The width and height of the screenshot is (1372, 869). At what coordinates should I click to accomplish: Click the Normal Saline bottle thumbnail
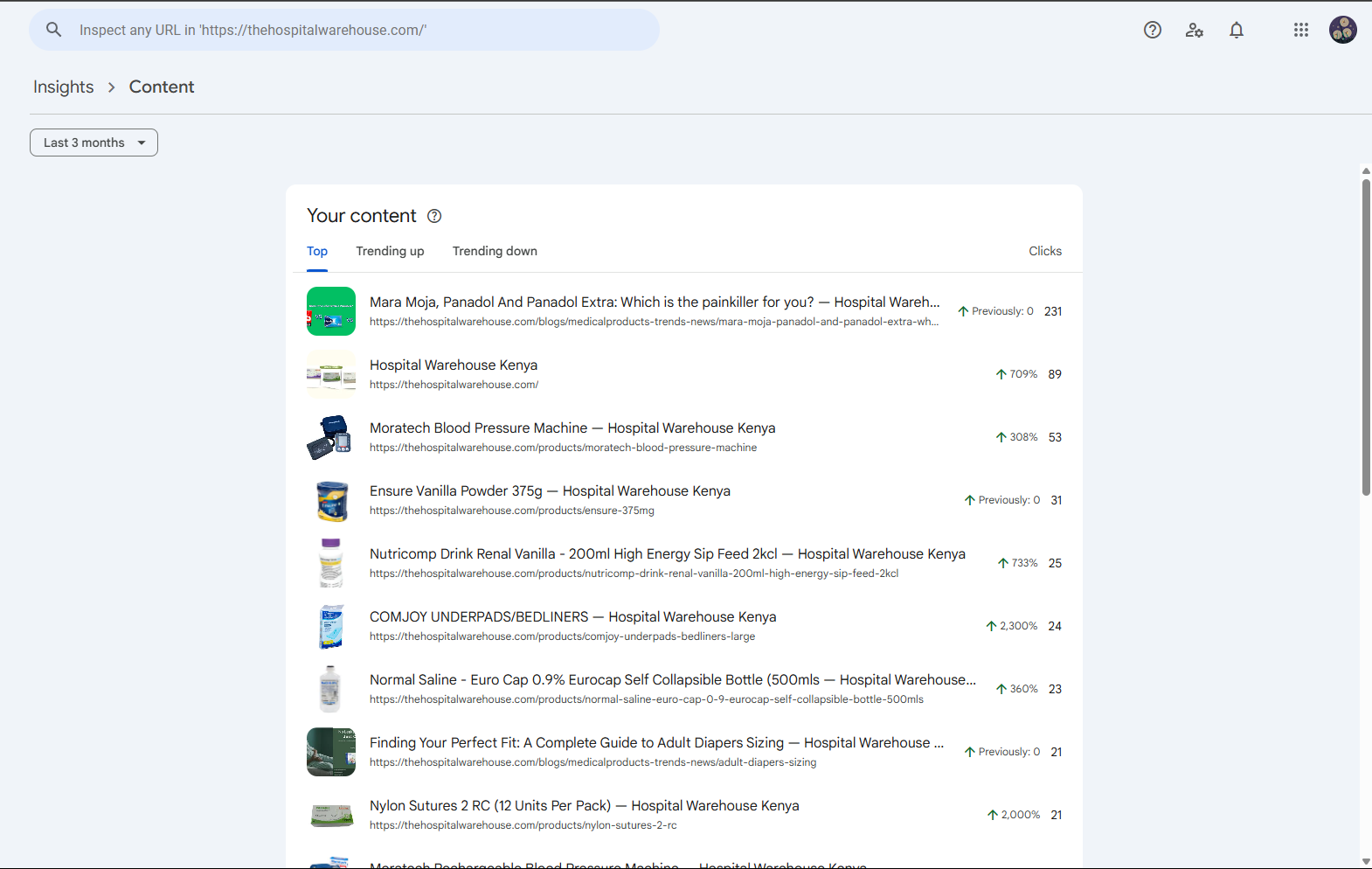click(331, 689)
